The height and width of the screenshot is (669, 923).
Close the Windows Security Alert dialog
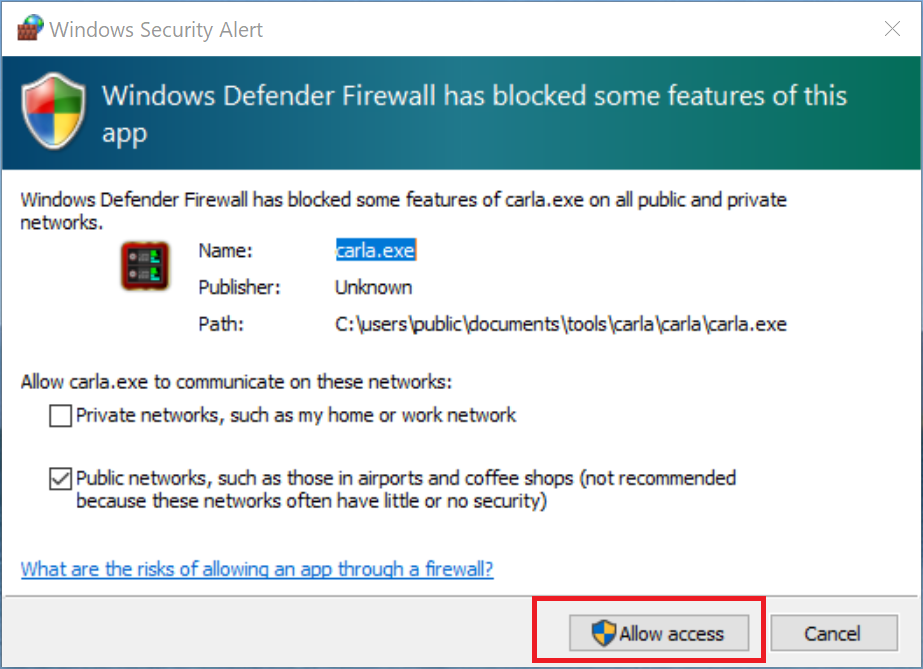[x=892, y=29]
